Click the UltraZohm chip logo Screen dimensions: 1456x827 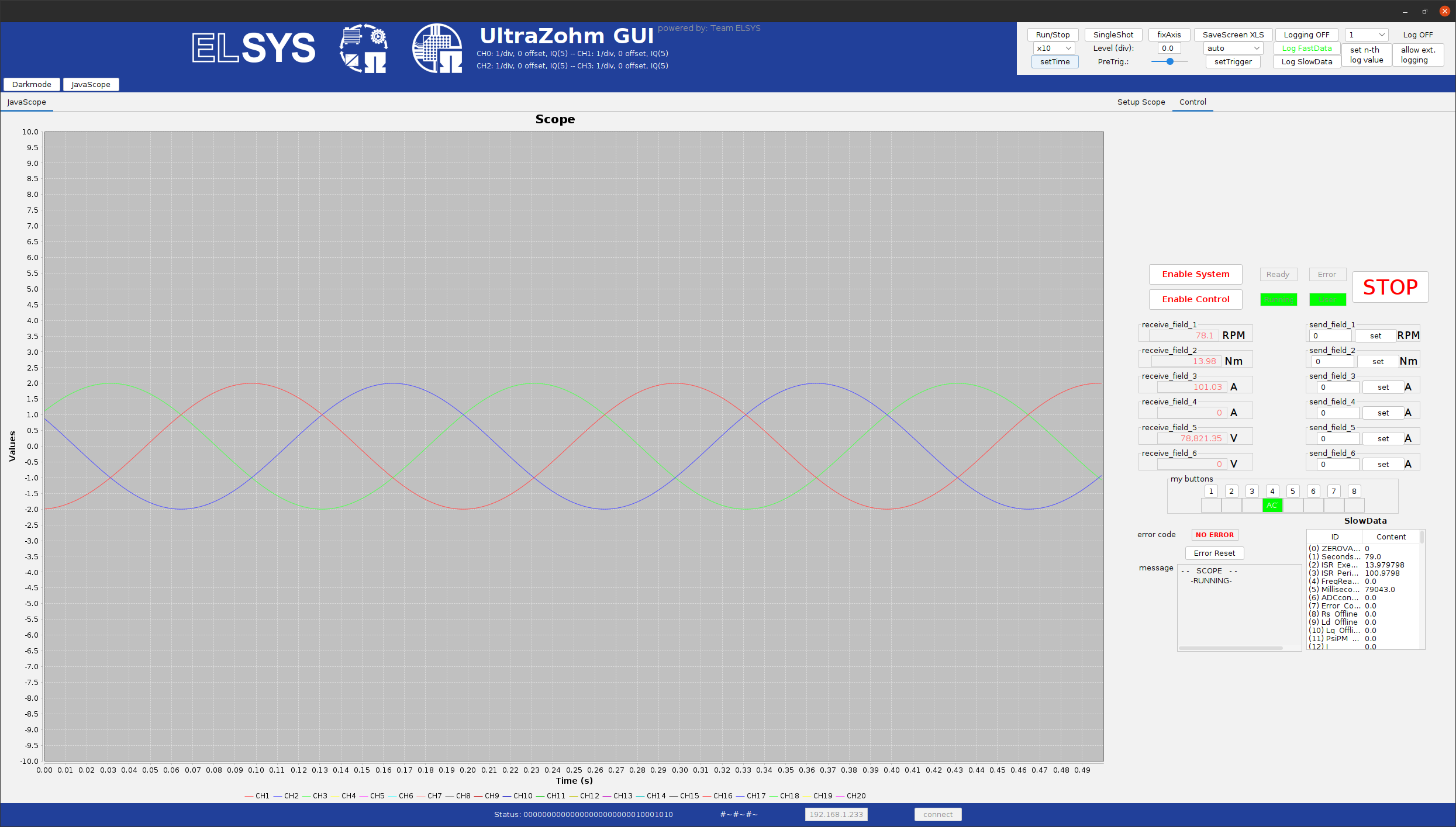tap(436, 48)
